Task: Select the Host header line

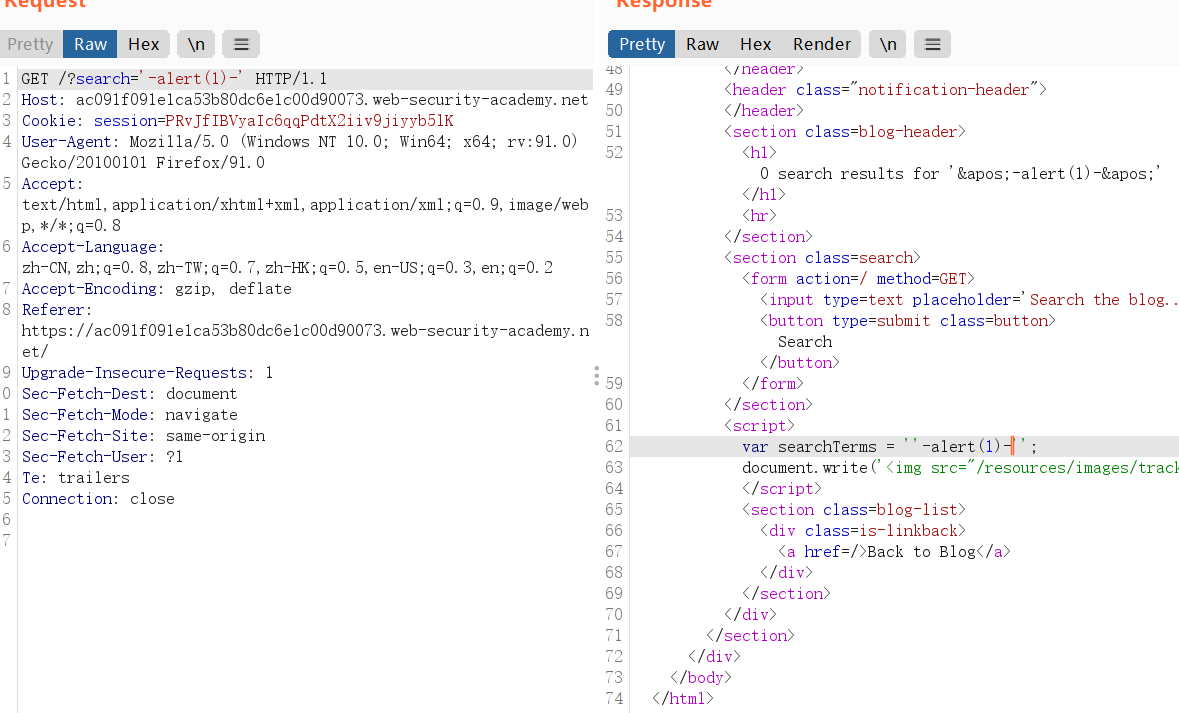Action: [x=300, y=99]
